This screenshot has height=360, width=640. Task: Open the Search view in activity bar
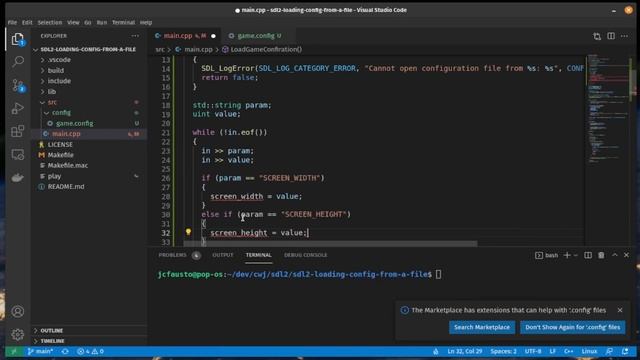pyautogui.click(x=18, y=62)
